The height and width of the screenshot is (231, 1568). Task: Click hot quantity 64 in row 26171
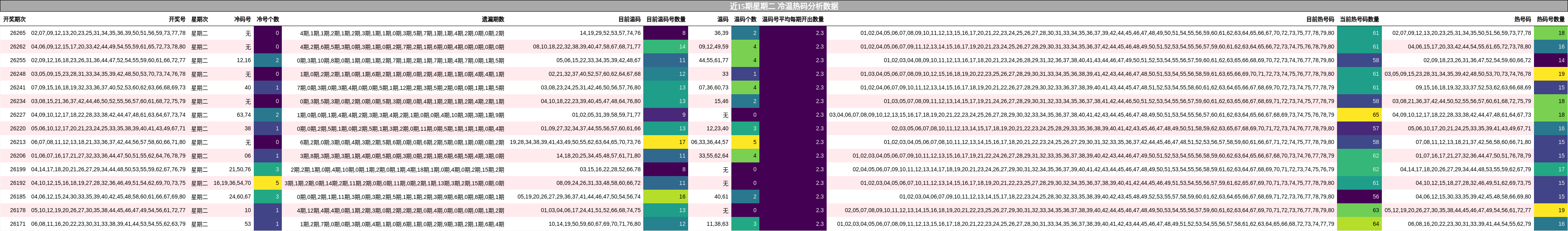point(1359,224)
